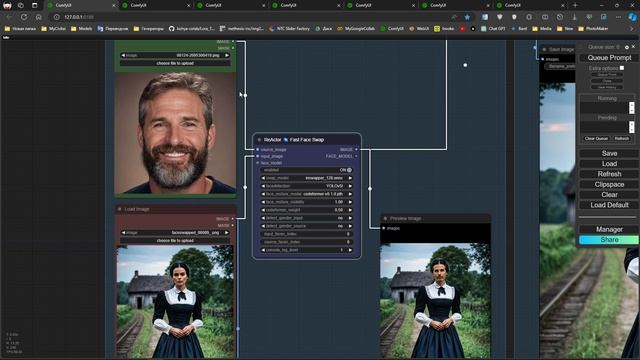Click the lower Load Image node's IMAGE output socket
Image resolution: width=640 pixels, height=360 pixels.
click(233, 219)
